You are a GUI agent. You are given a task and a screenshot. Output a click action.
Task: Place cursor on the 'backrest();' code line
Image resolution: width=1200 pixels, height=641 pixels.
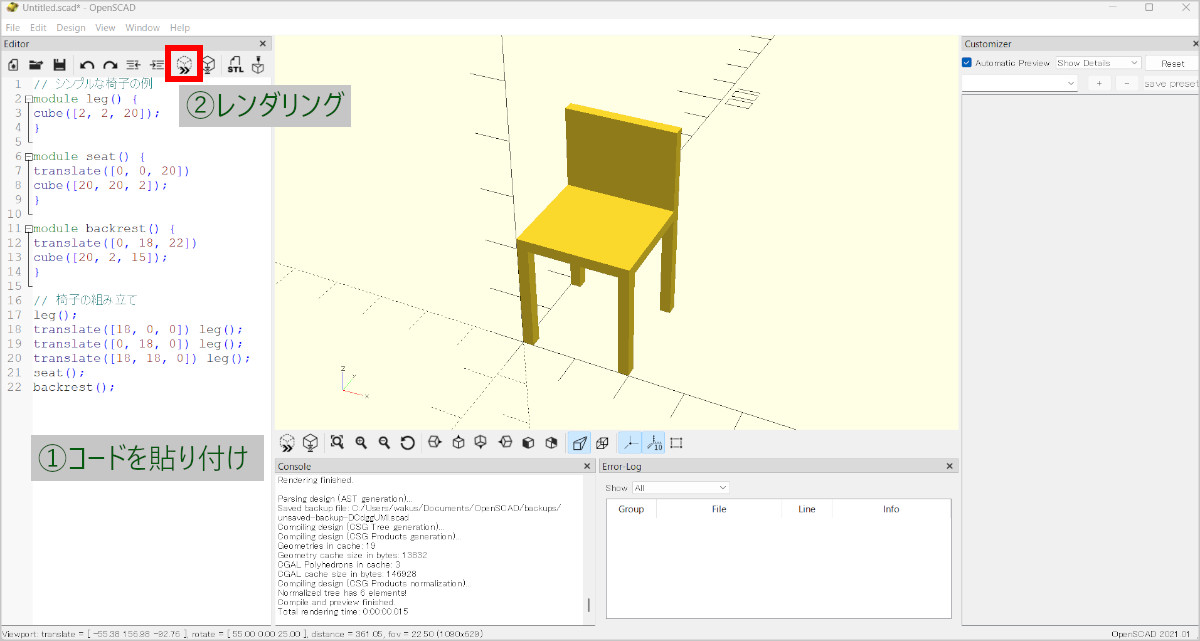coord(74,387)
